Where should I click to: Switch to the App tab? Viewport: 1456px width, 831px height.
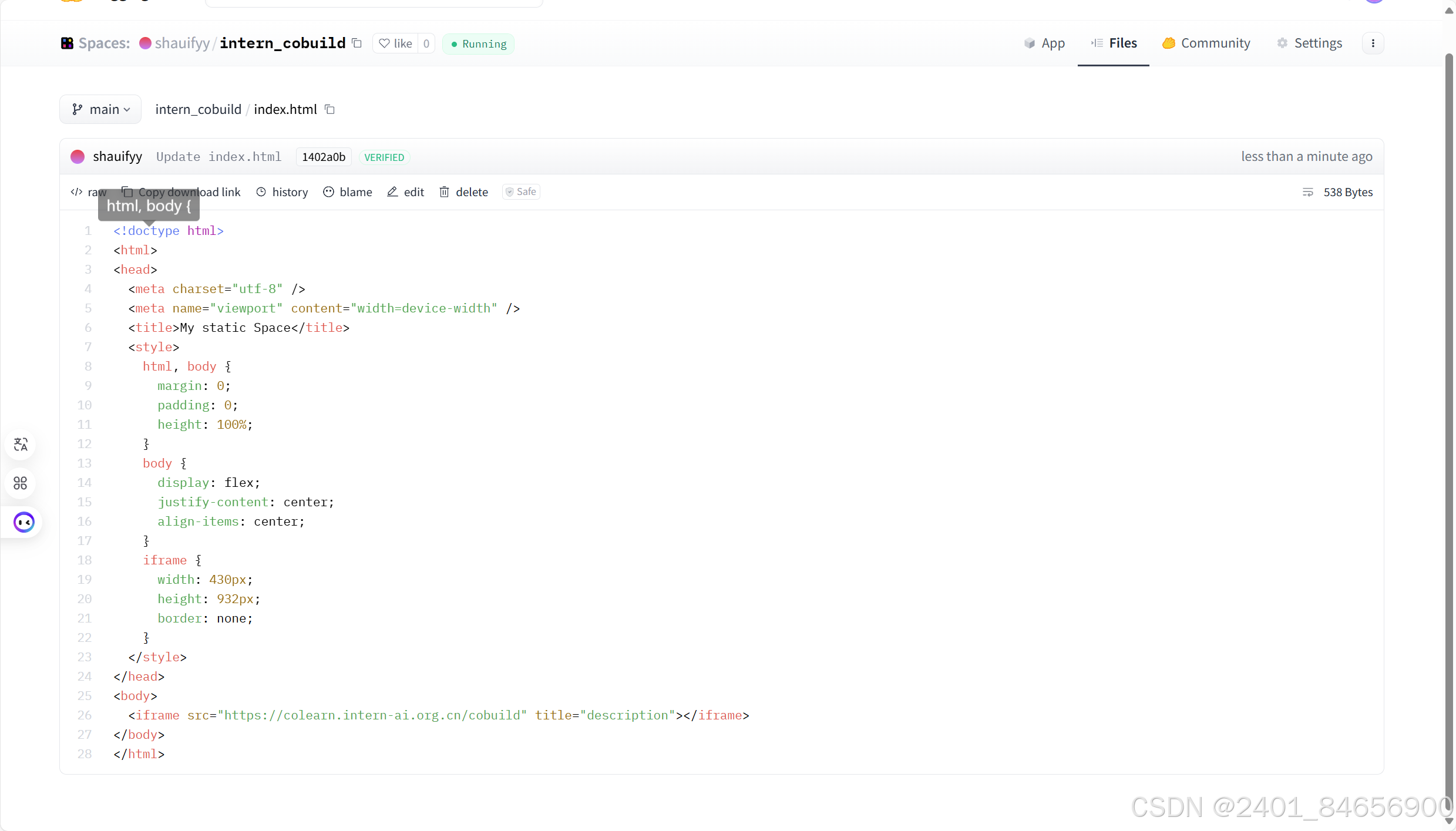click(x=1045, y=43)
